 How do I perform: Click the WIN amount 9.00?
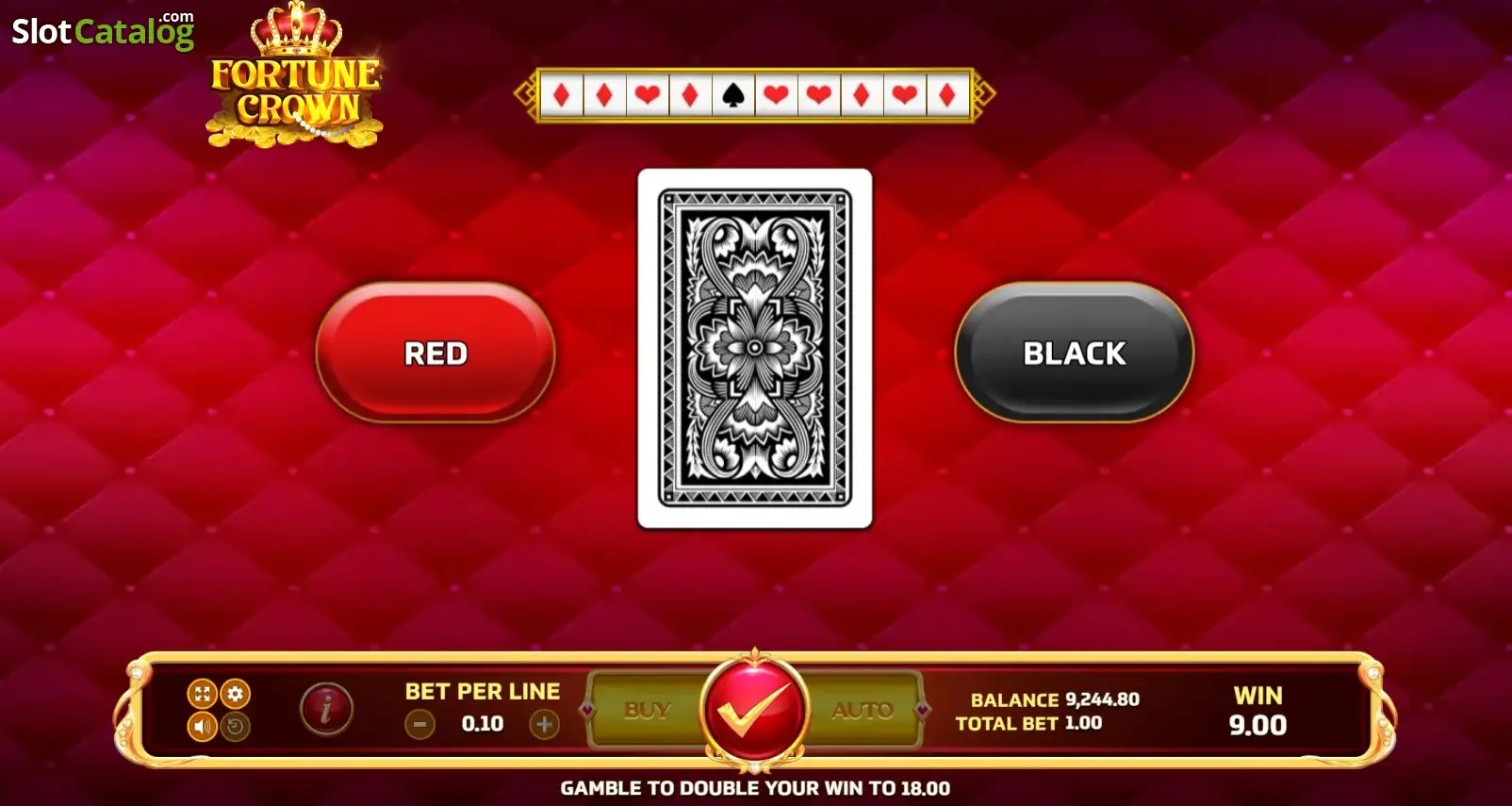tap(1257, 725)
